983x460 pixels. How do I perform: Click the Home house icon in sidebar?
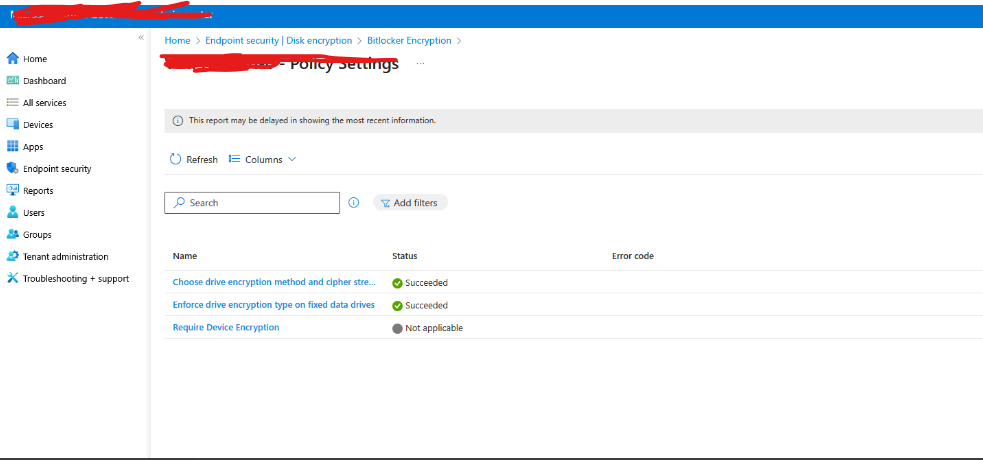[x=13, y=58]
